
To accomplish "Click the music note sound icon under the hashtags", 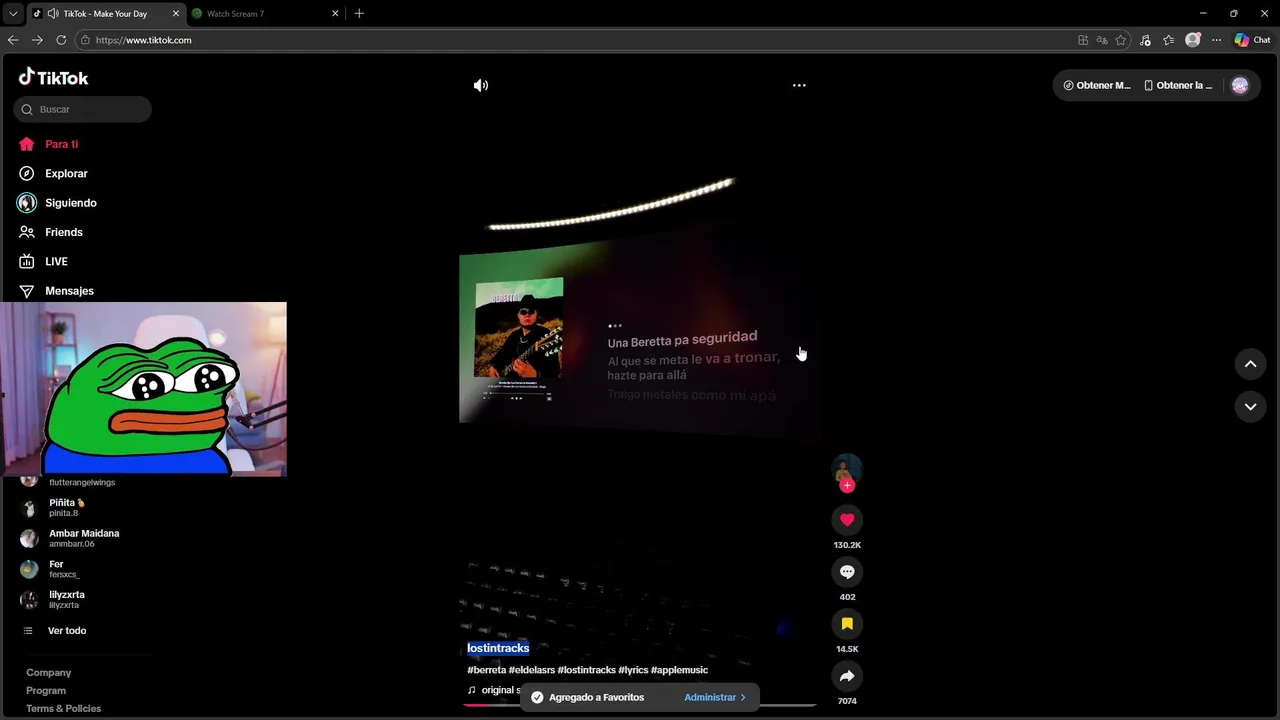I will (x=472, y=690).
